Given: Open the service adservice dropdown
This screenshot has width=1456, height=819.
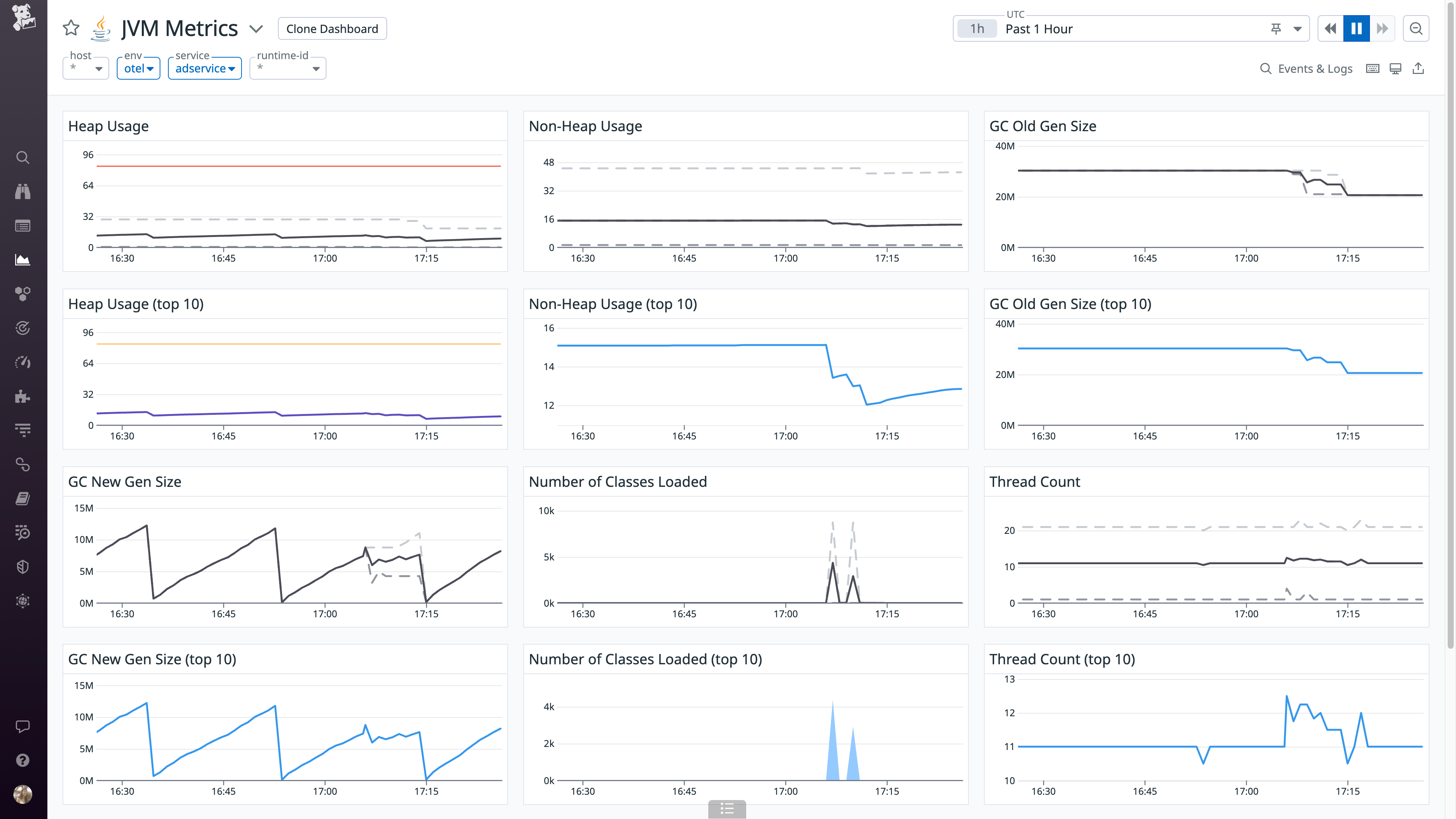Looking at the screenshot, I should point(205,68).
